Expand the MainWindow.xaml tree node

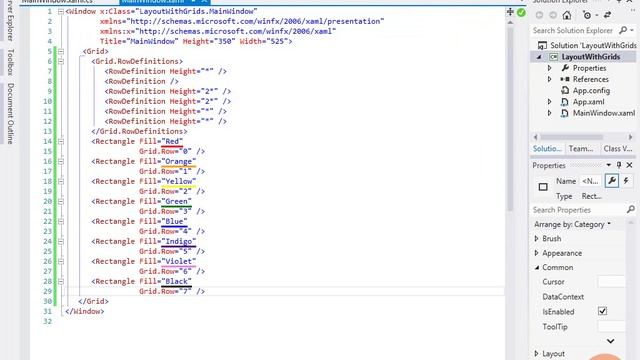549,113
